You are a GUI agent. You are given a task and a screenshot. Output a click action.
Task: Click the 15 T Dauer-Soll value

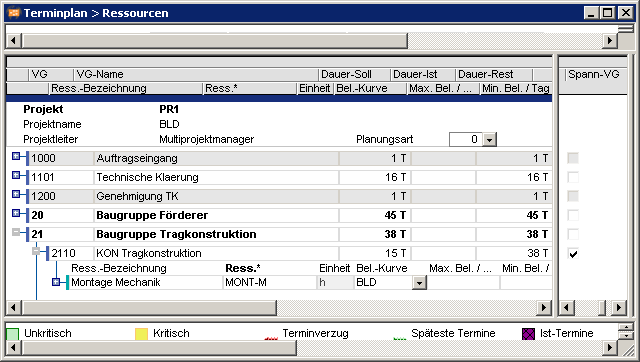[395, 253]
